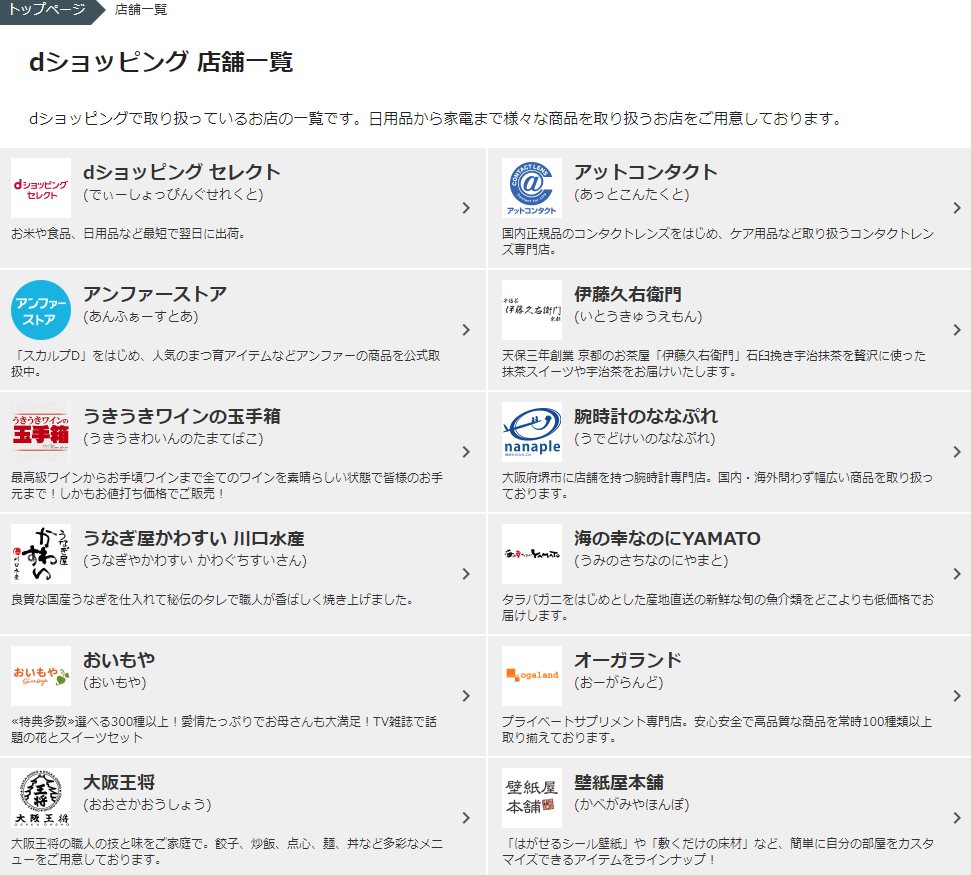Open the おいもや store title
Image resolution: width=971 pixels, height=875 pixels.
pyautogui.click(x=119, y=660)
